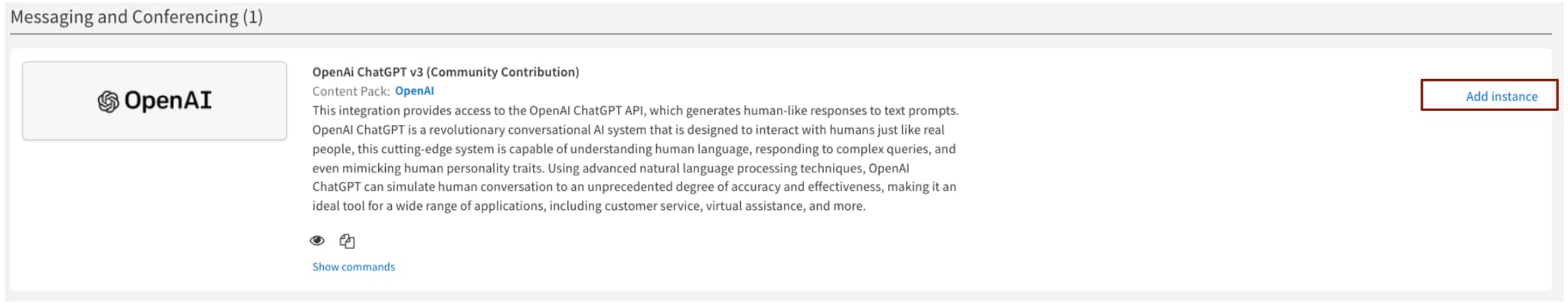Duplicate the integration with the copy icon
The image size is (1568, 305).
pos(347,241)
